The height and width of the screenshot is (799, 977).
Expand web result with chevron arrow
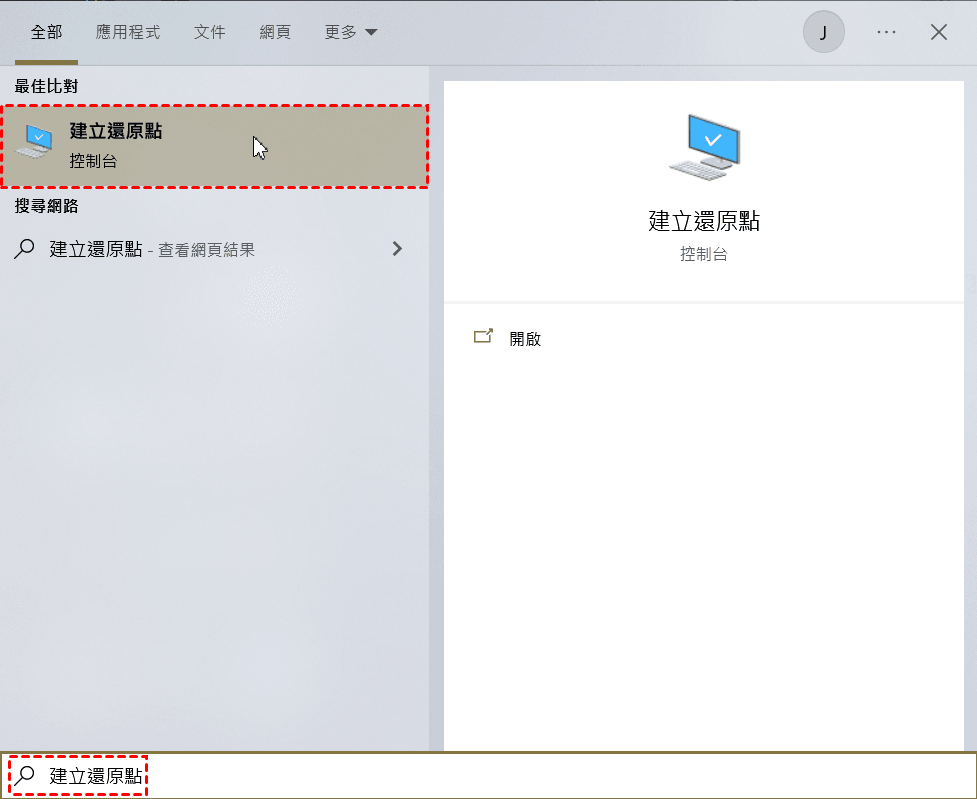point(398,249)
